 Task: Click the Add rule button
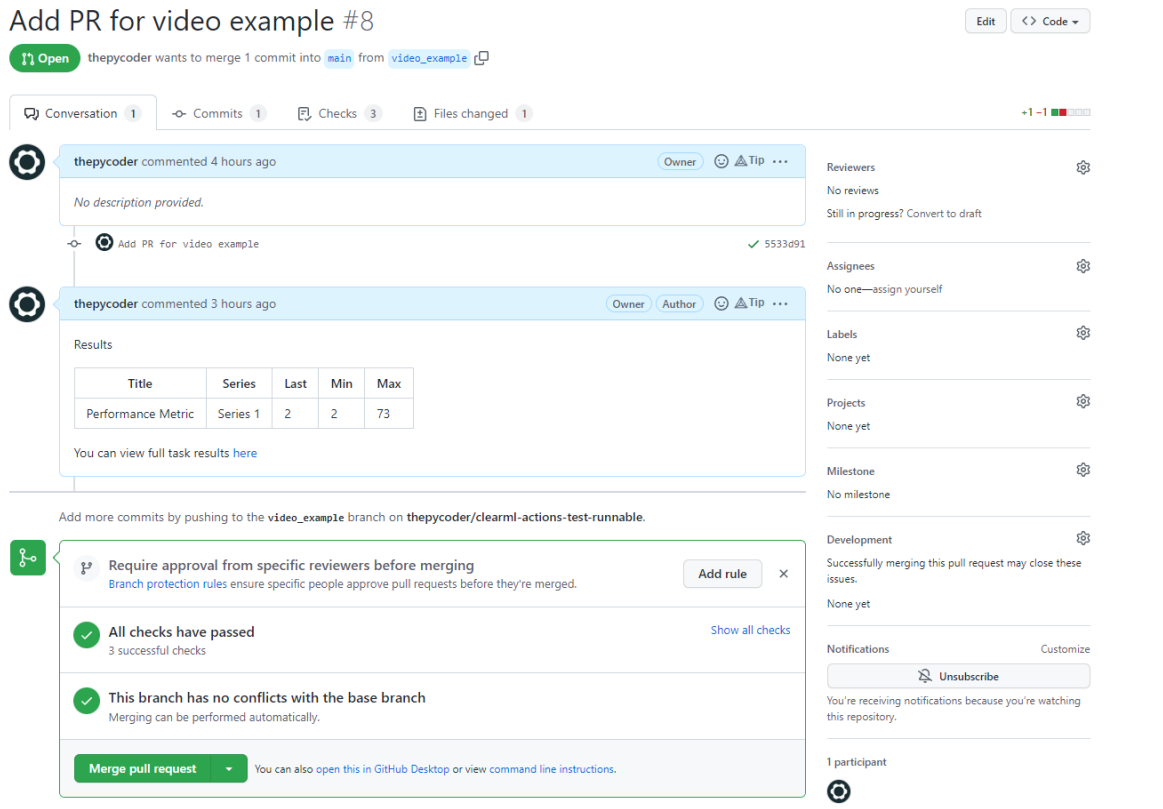click(722, 574)
